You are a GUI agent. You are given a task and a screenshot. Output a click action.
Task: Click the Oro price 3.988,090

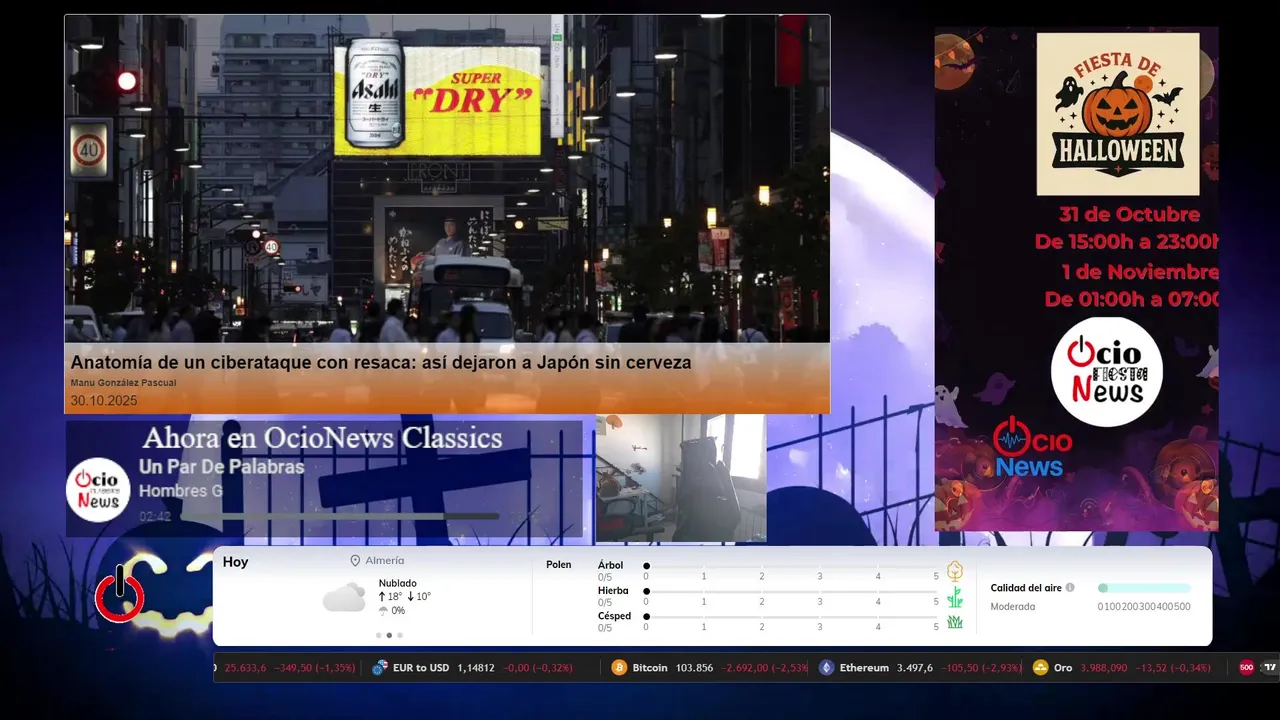(1104, 667)
